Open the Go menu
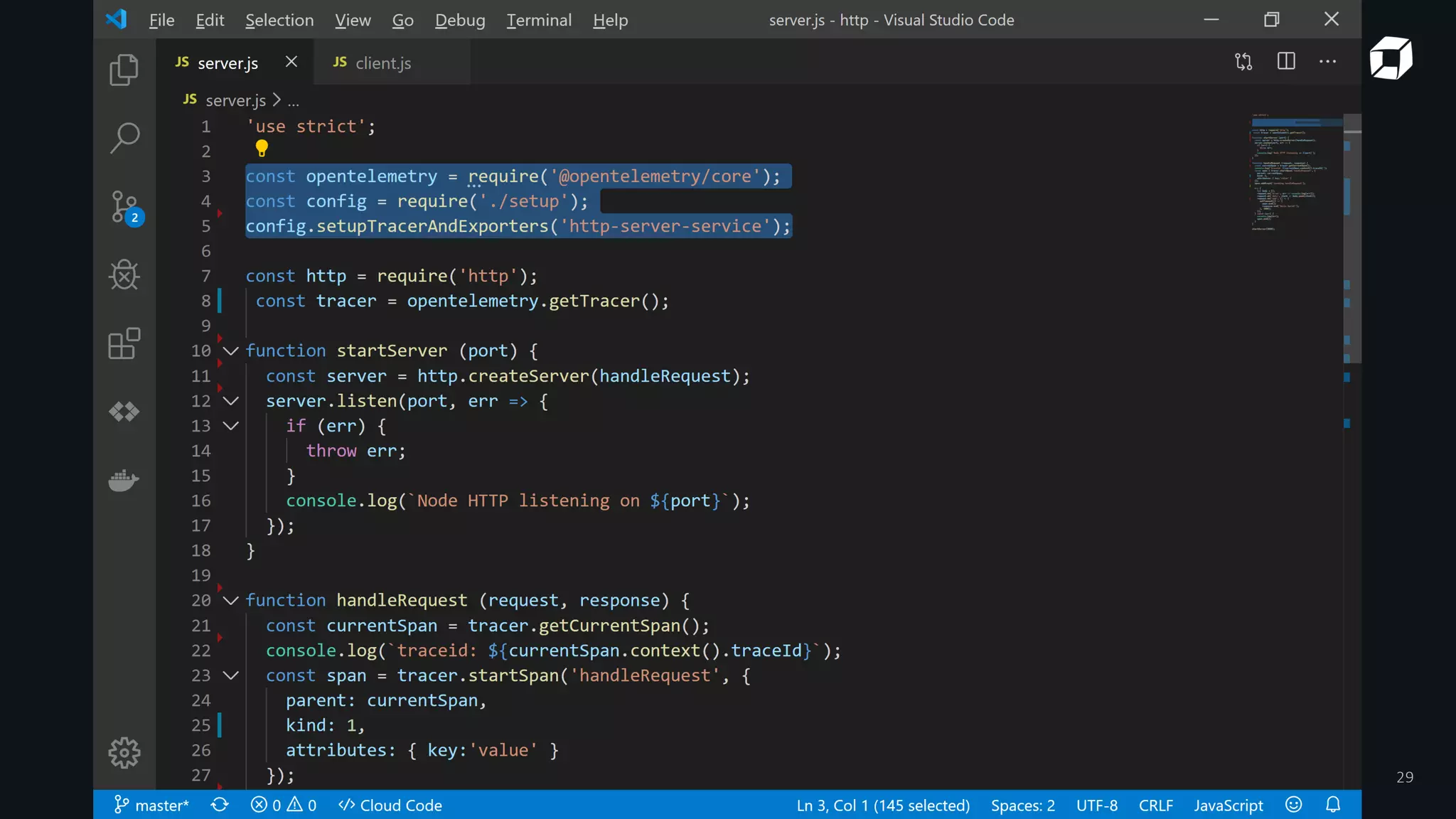1456x819 pixels. pyautogui.click(x=402, y=20)
